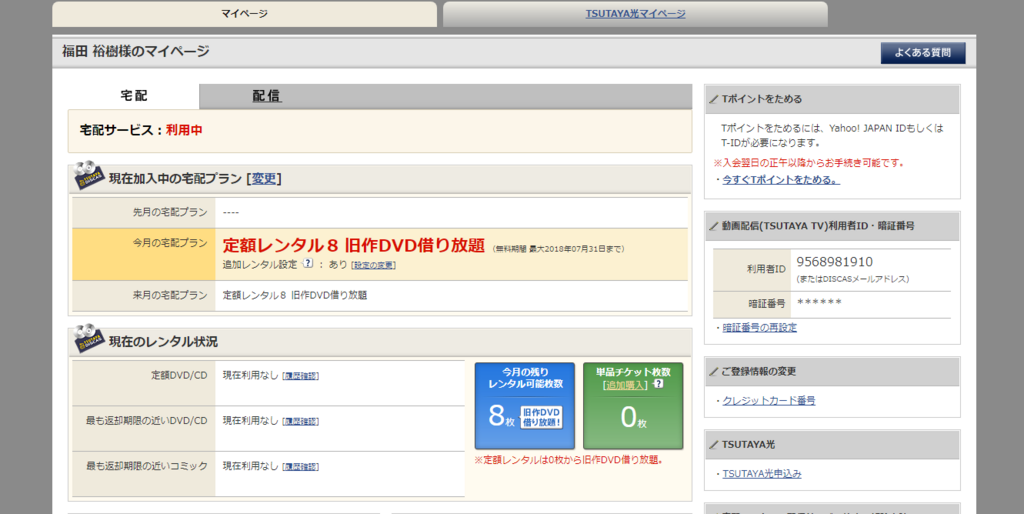Open the 暗証番号の再設定 link
The height and width of the screenshot is (514, 1024).
coord(760,328)
